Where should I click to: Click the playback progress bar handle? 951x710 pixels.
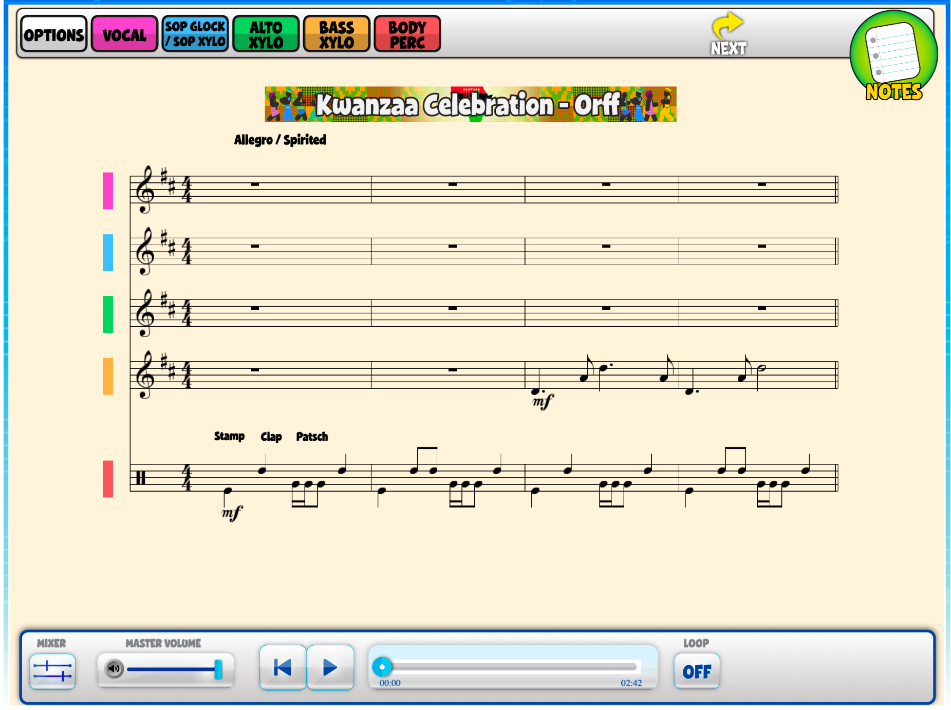[x=382, y=667]
